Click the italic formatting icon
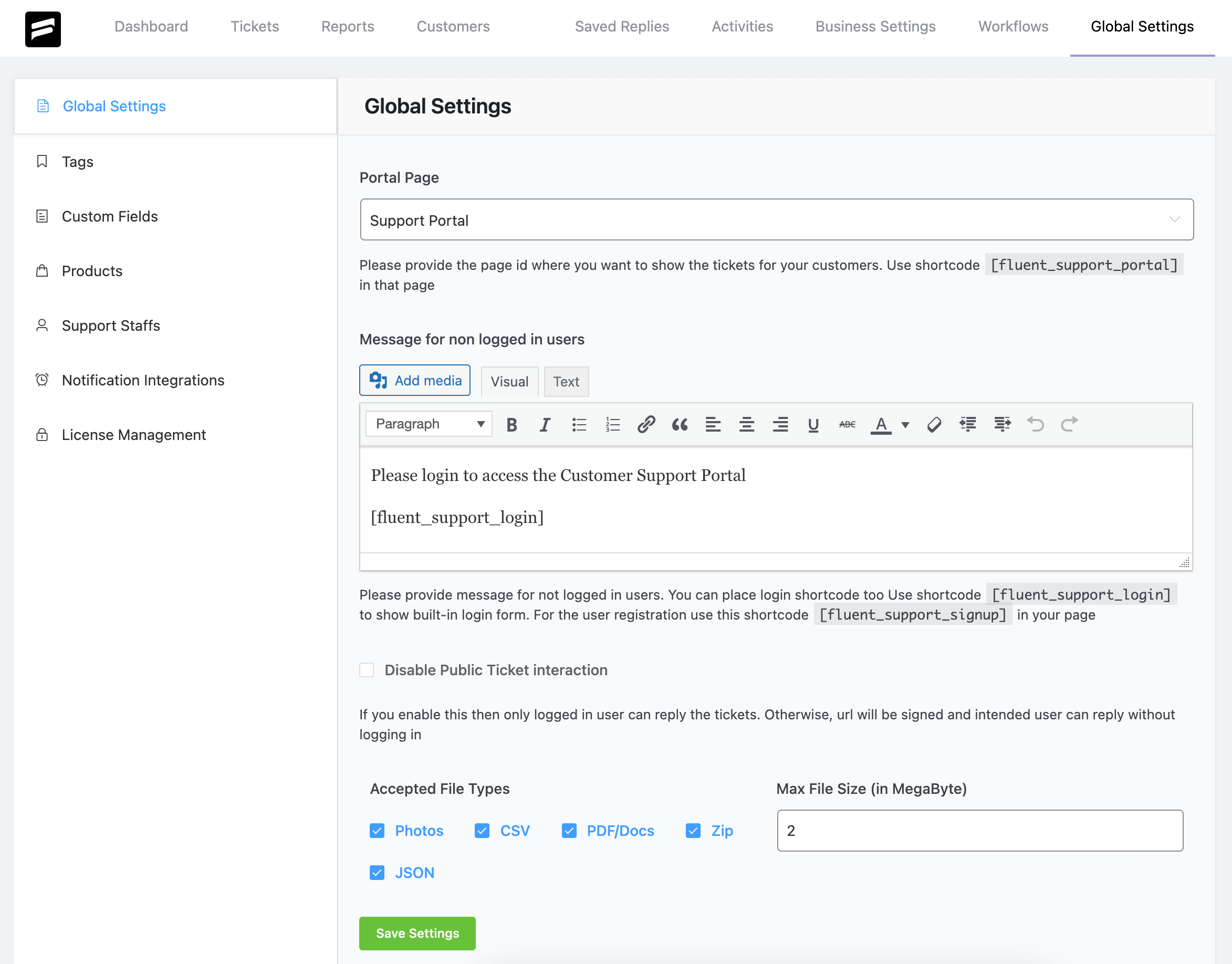Screen dimensions: 1232x964 pyautogui.click(x=545, y=424)
